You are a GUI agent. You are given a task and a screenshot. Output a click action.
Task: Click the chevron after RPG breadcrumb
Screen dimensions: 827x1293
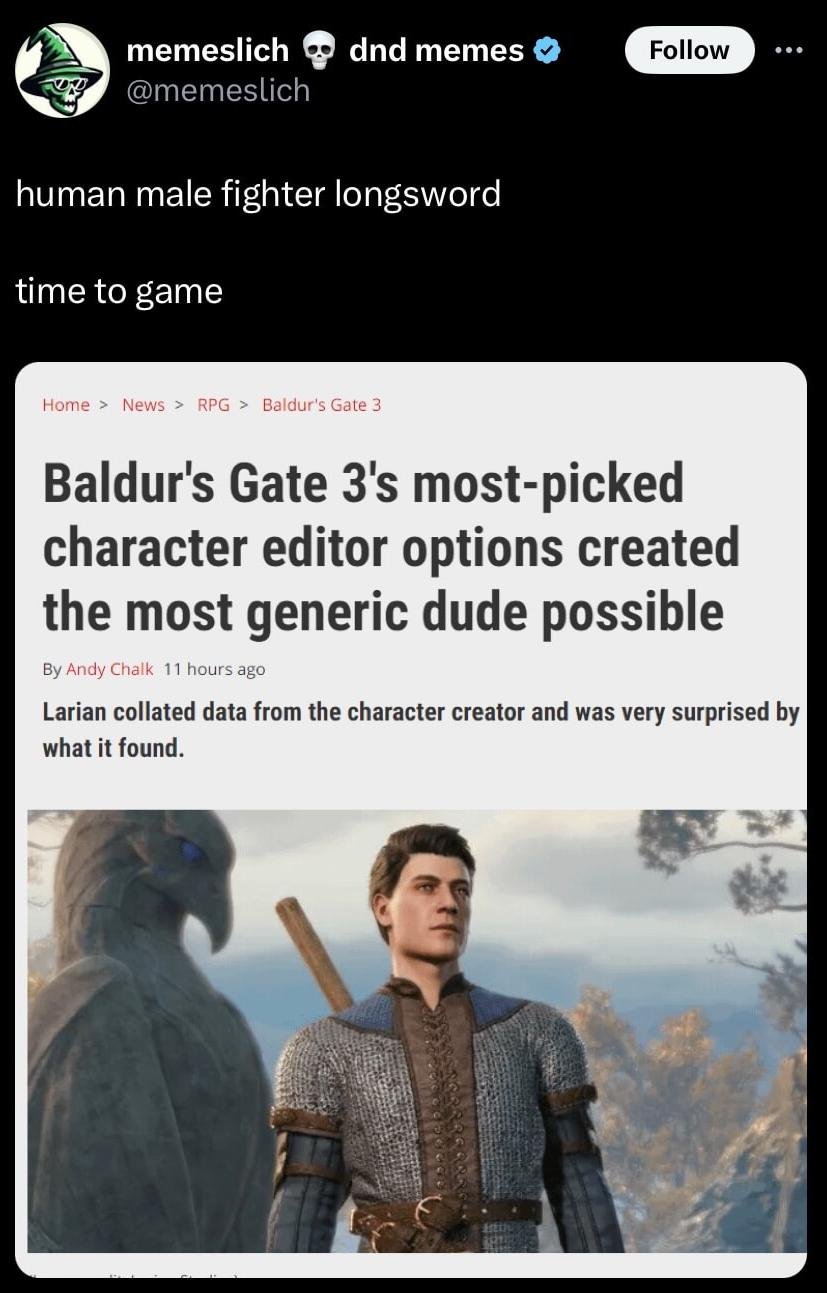(245, 405)
